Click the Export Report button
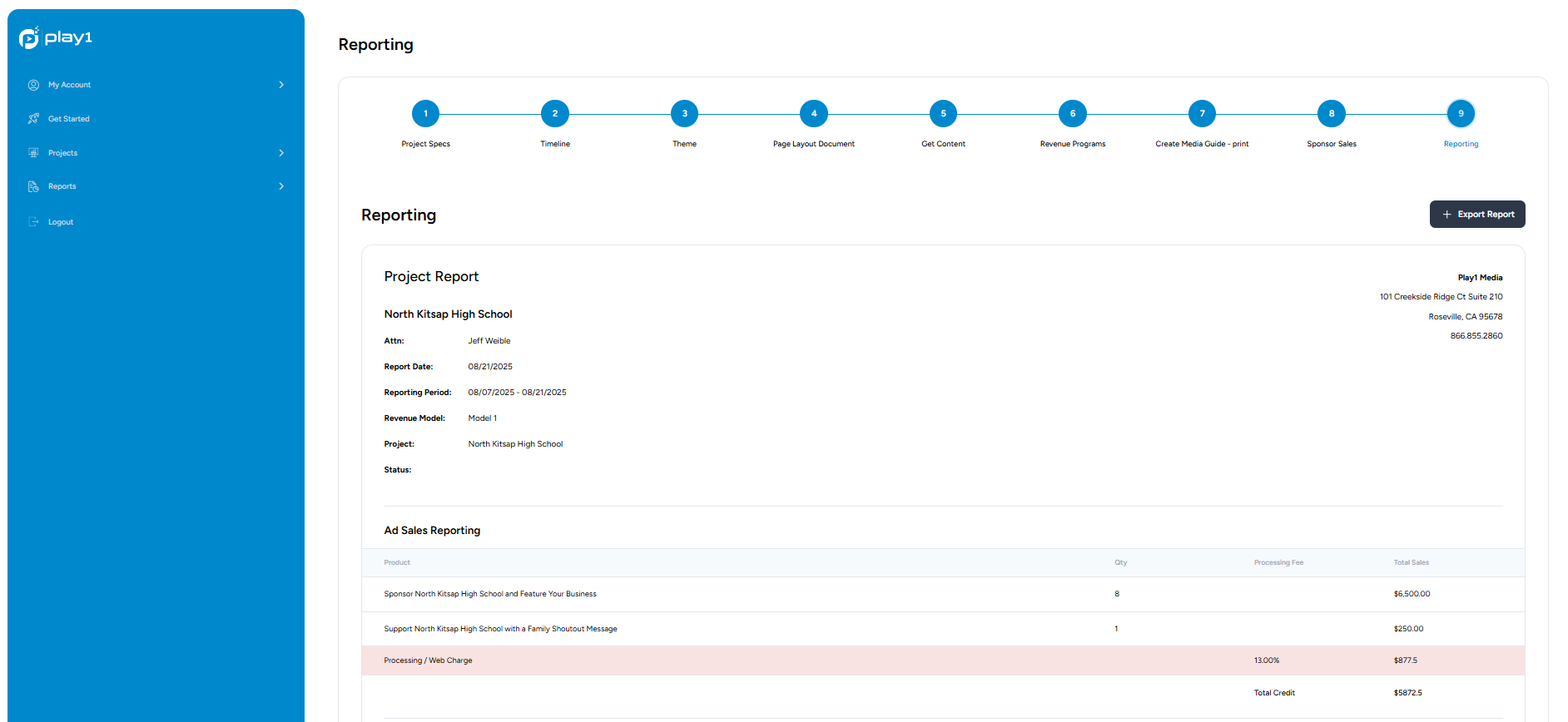The image size is (1568, 722). [1477, 214]
